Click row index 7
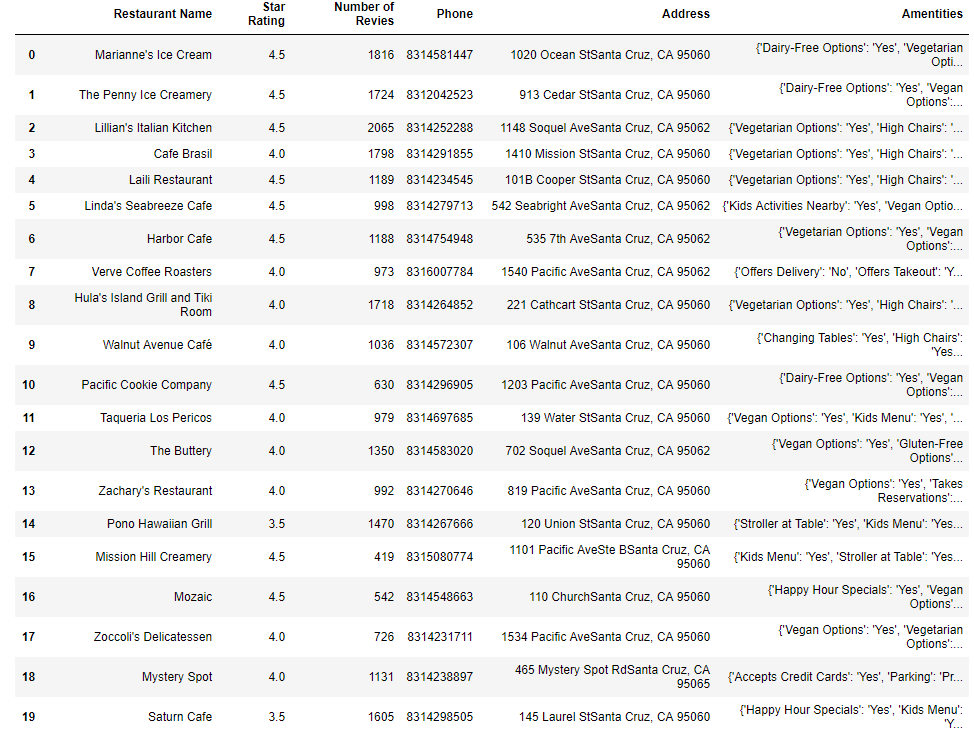The width and height of the screenshot is (974, 742). click(32, 272)
